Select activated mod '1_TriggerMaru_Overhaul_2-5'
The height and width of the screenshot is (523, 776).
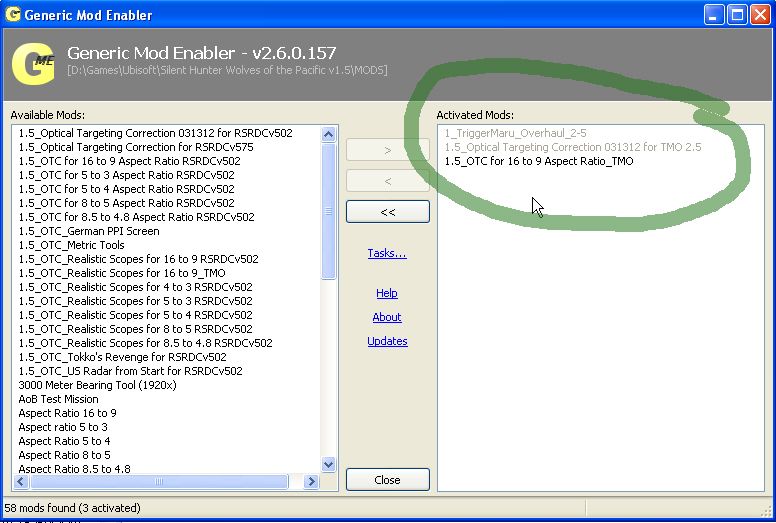click(x=515, y=133)
